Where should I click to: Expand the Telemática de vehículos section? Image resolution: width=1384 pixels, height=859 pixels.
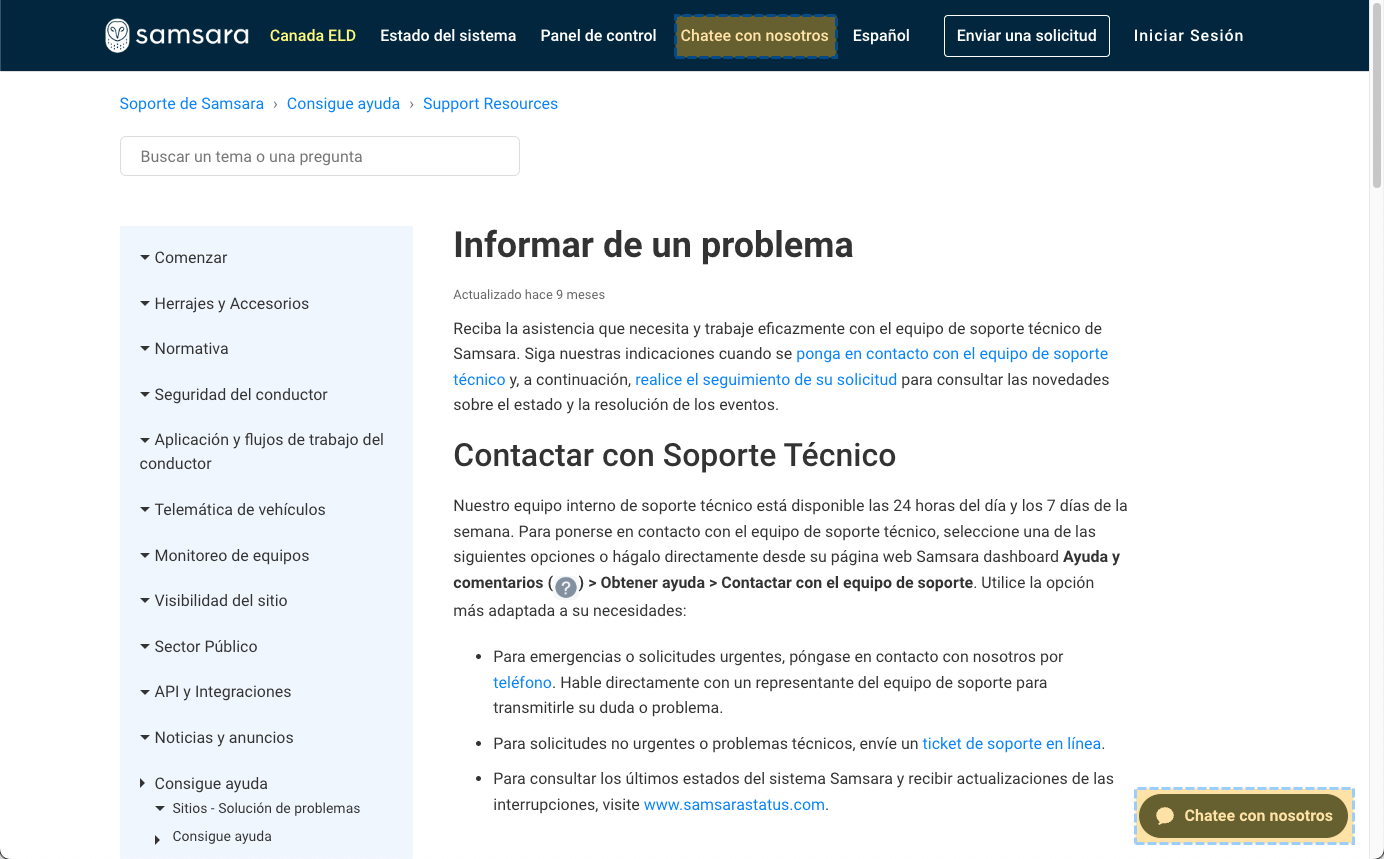(232, 509)
